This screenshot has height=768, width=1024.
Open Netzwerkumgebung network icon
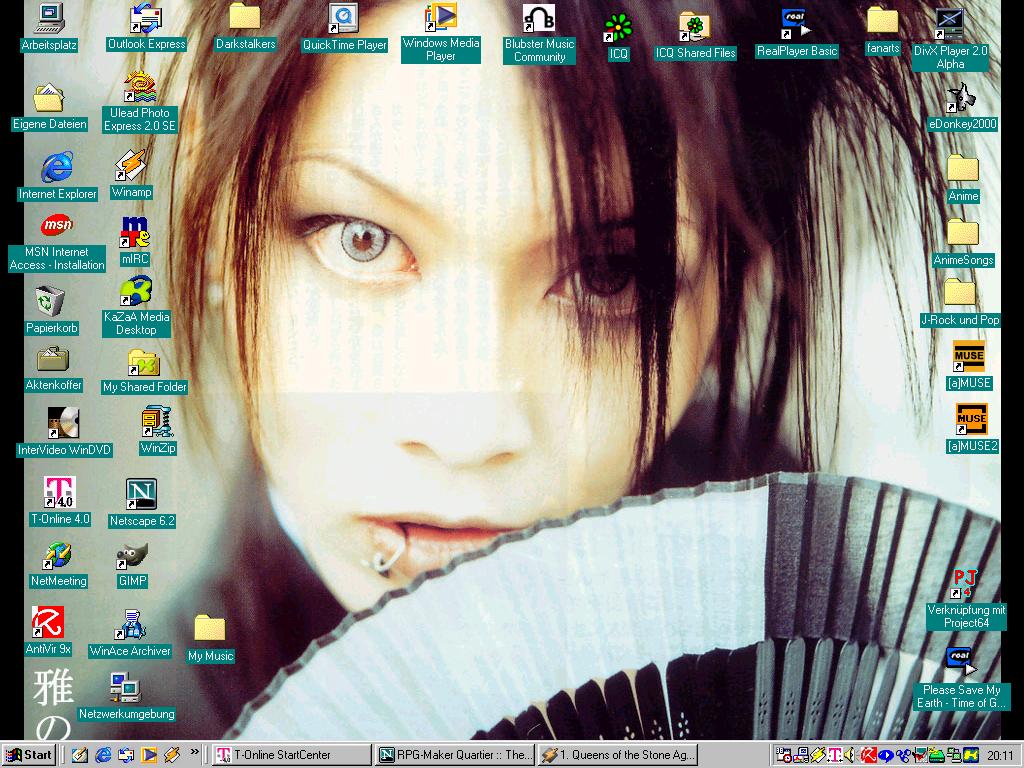tap(126, 697)
